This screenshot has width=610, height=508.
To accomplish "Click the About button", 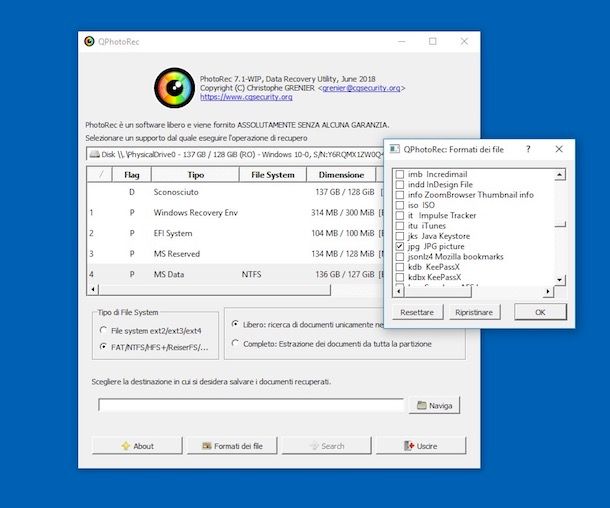I will coord(137,446).
